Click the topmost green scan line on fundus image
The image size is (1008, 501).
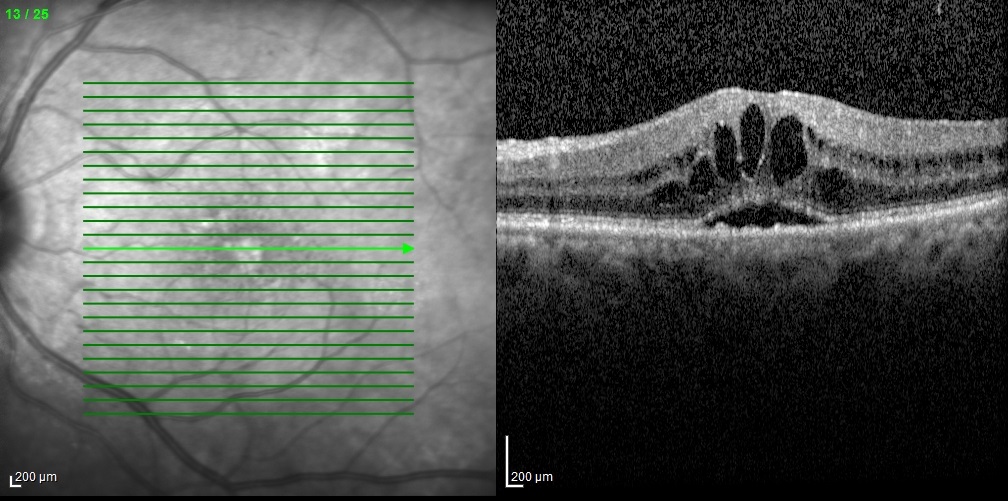click(x=248, y=83)
